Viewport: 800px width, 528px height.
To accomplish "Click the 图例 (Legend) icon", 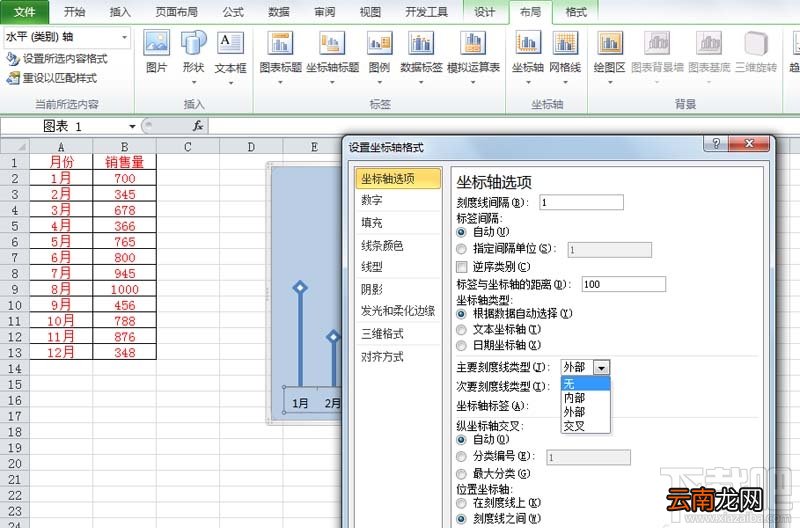I will tap(379, 43).
